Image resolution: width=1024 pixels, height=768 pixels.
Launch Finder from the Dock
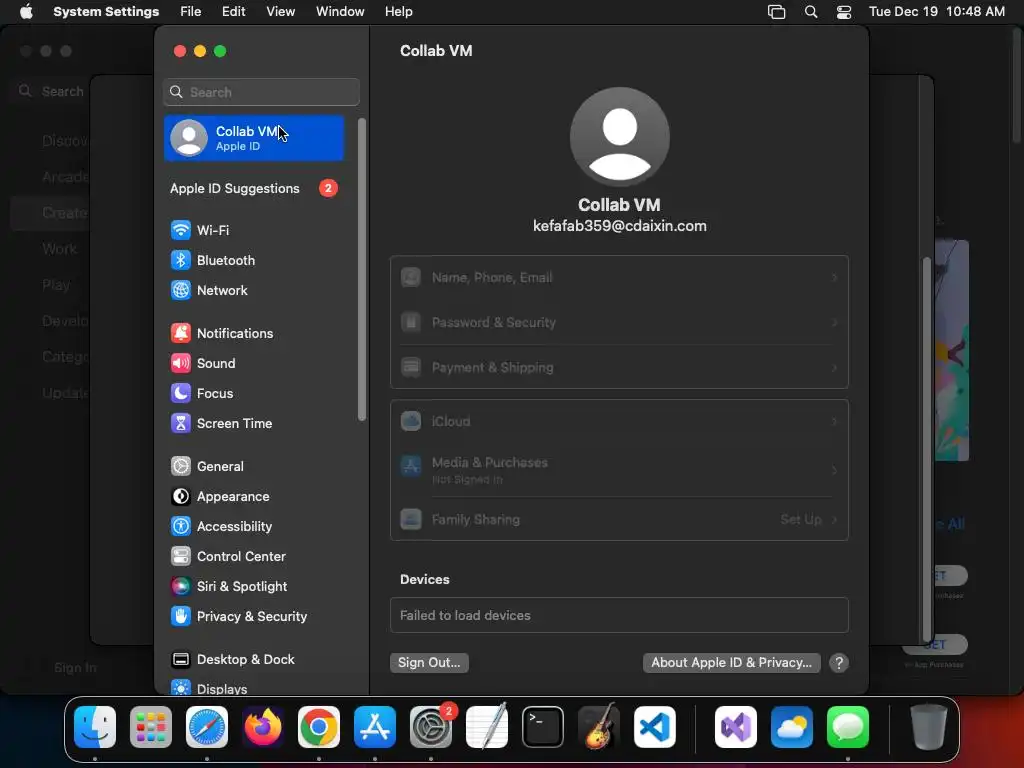pos(95,727)
